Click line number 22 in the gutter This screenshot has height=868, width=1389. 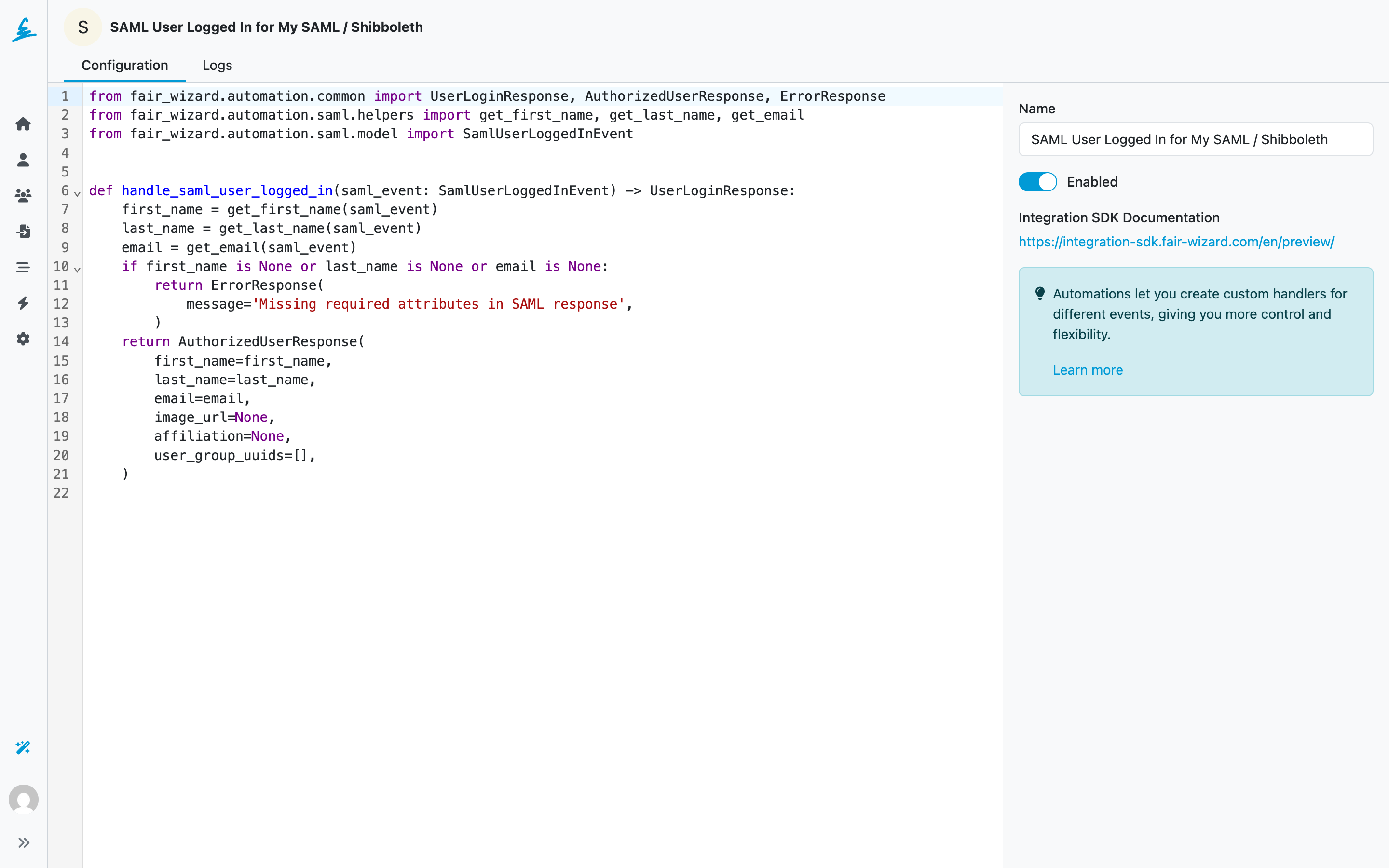point(61,492)
